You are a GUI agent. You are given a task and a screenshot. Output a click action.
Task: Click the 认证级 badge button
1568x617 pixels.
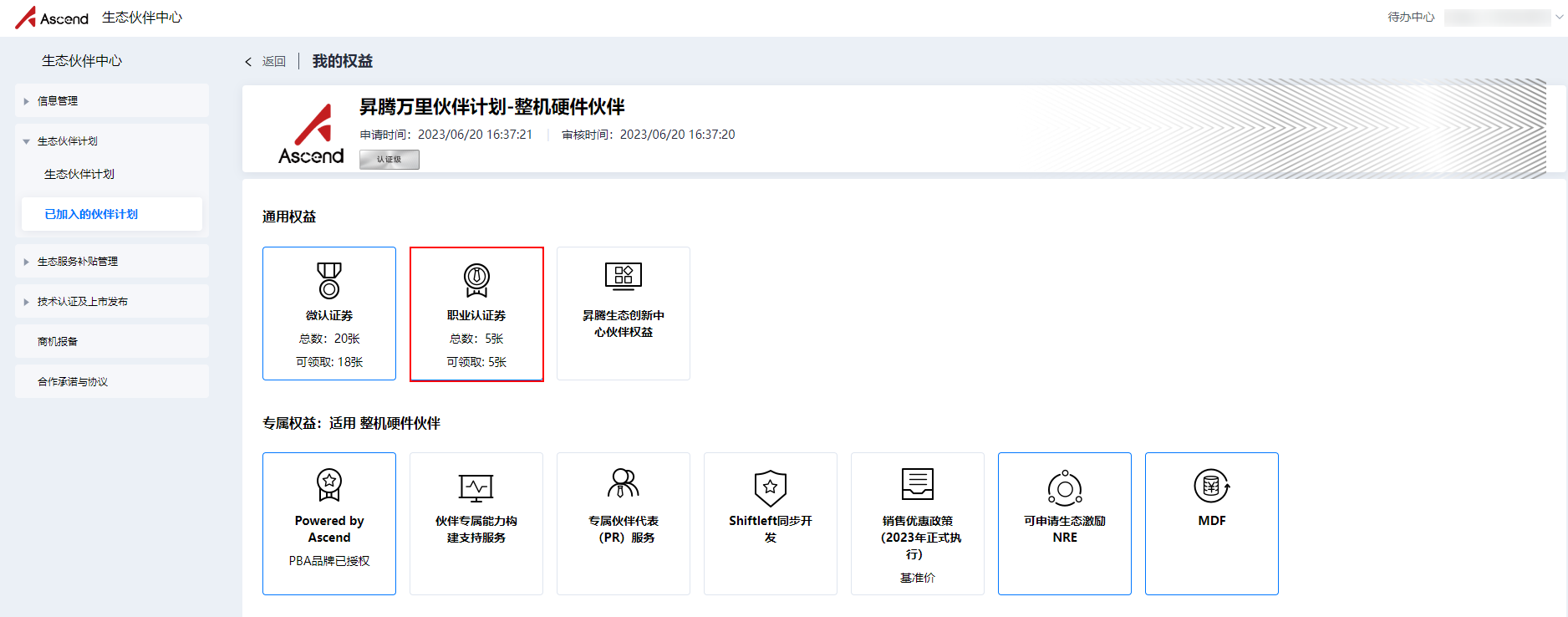[389, 160]
